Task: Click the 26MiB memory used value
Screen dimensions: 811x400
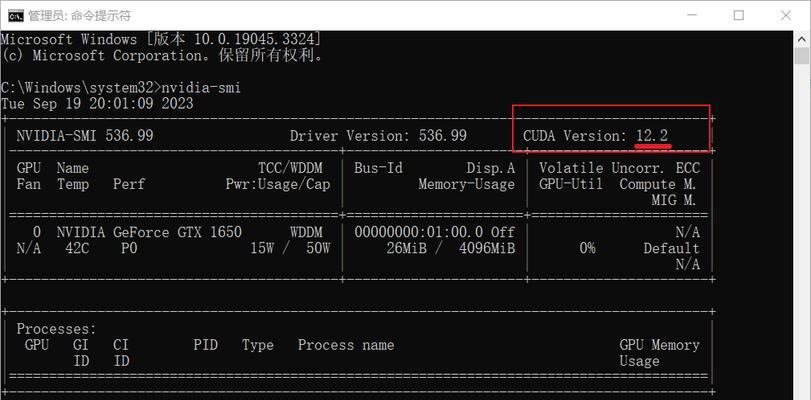Action: [407, 248]
